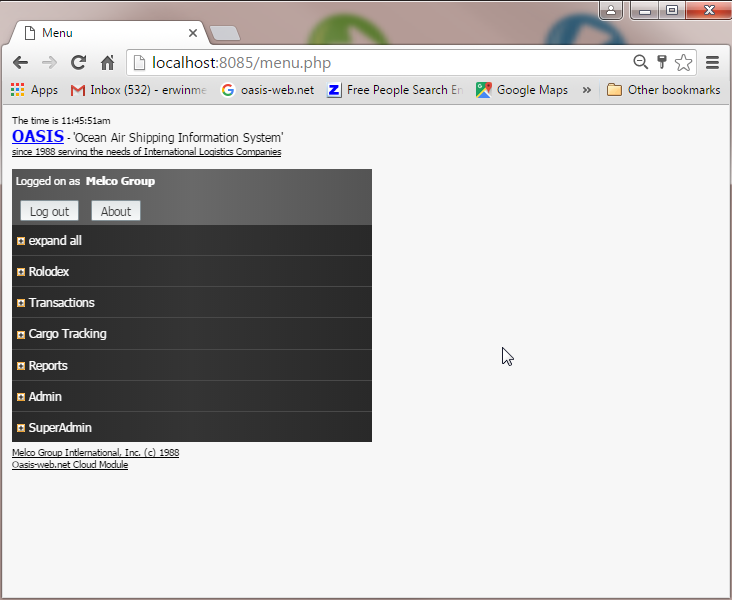Click the Chrome user profile button

coord(611,10)
